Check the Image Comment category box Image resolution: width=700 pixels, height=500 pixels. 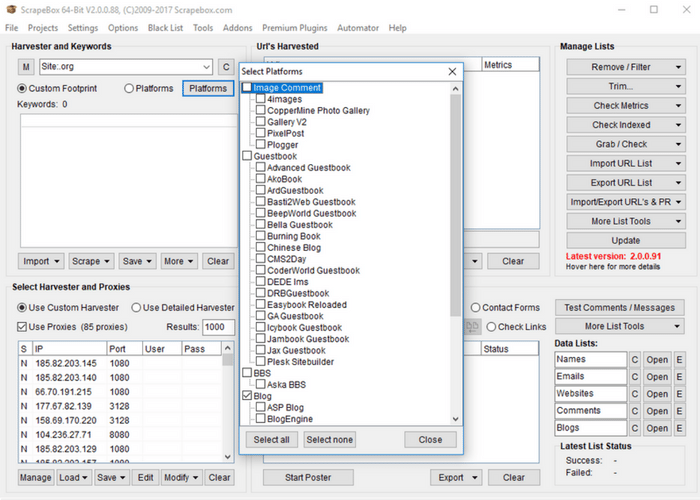tap(247, 88)
